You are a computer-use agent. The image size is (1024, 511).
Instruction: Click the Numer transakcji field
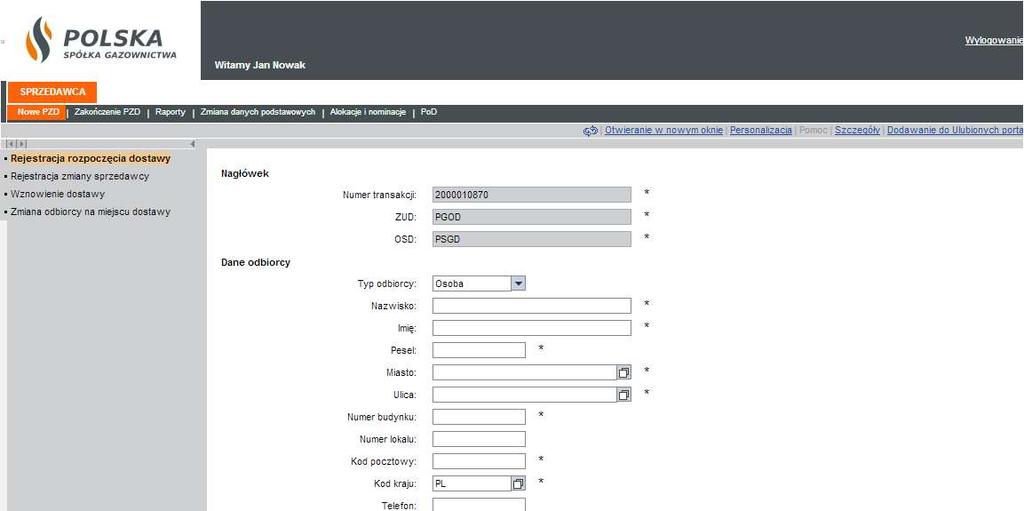[532, 195]
